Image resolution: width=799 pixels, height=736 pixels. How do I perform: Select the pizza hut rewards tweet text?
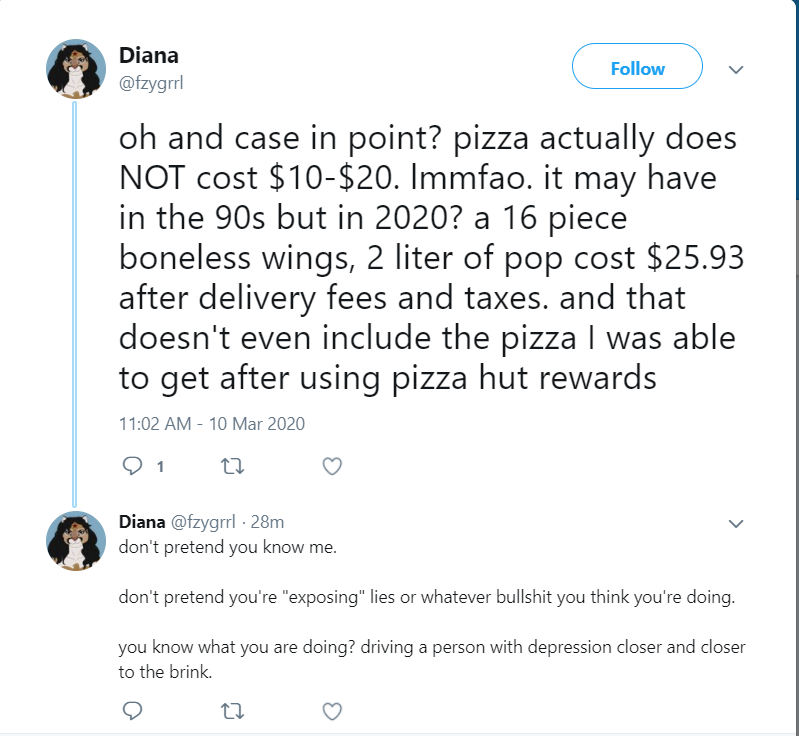(431, 258)
